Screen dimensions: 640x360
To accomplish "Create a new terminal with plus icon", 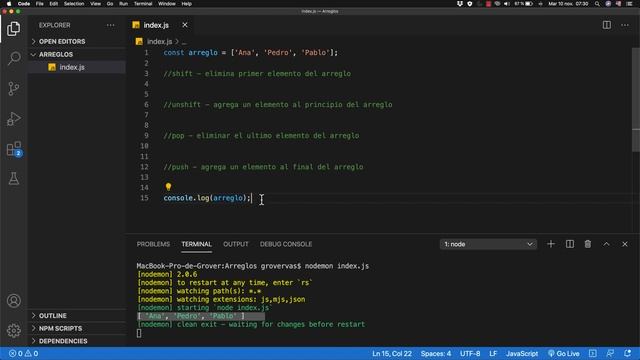I will tap(551, 244).
